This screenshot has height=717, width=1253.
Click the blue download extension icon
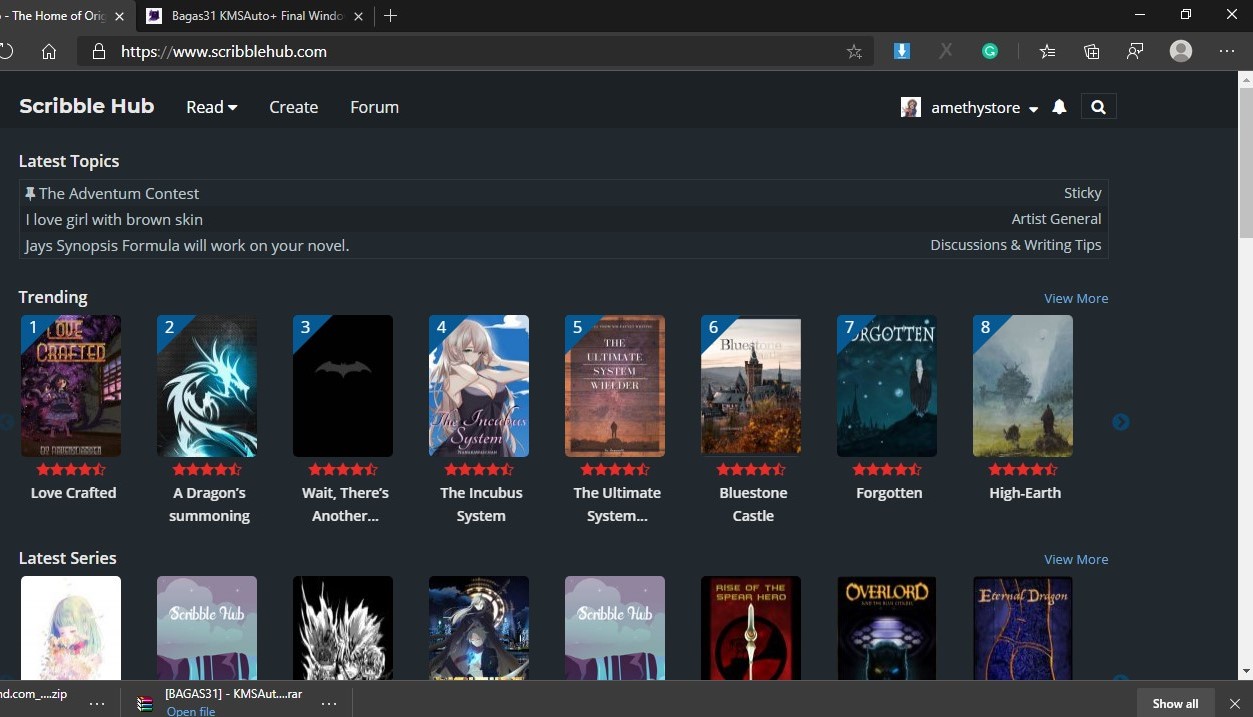(901, 52)
